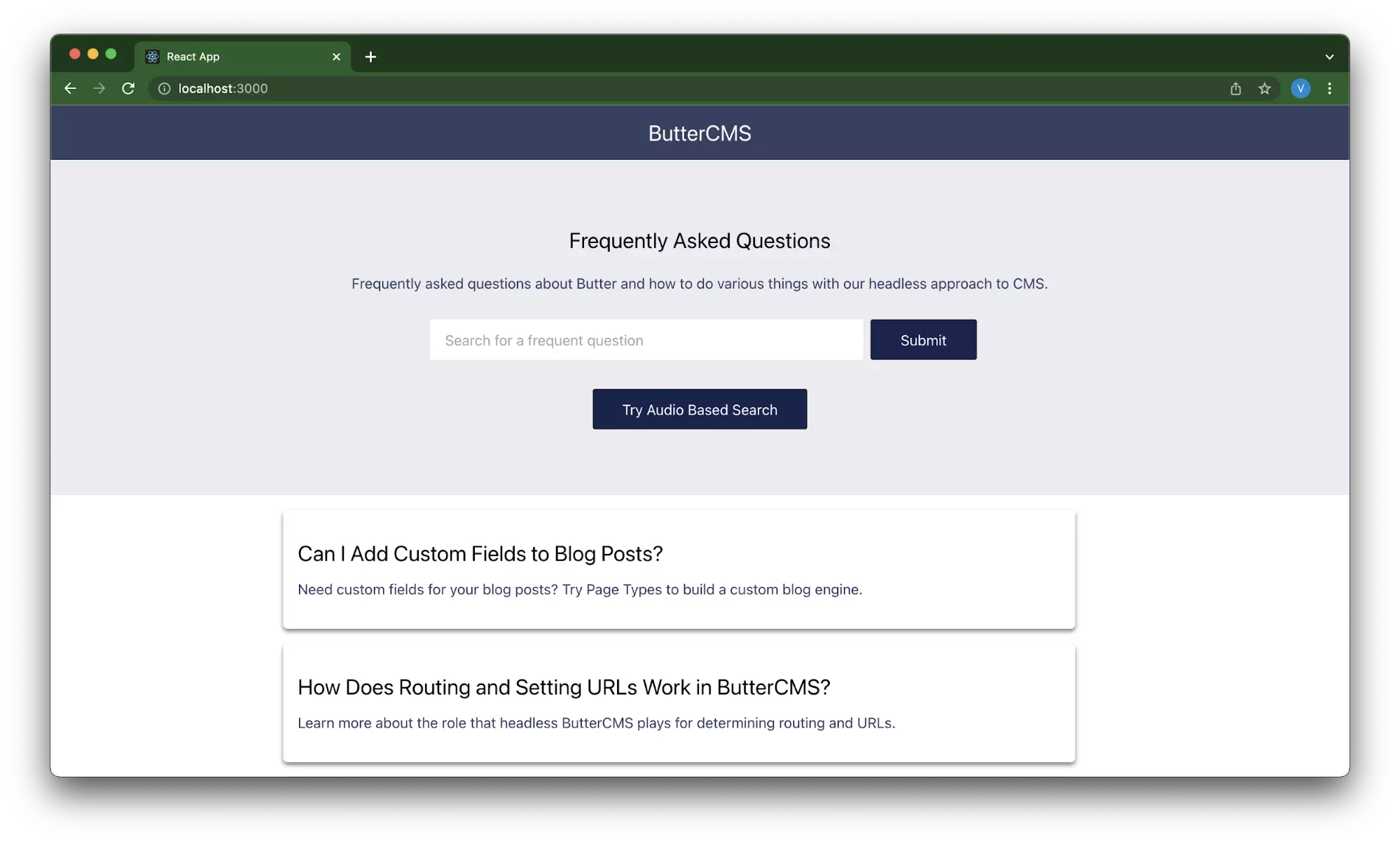Click the localhost:3000 address bar
The height and width of the screenshot is (844, 1400).
(x=222, y=88)
